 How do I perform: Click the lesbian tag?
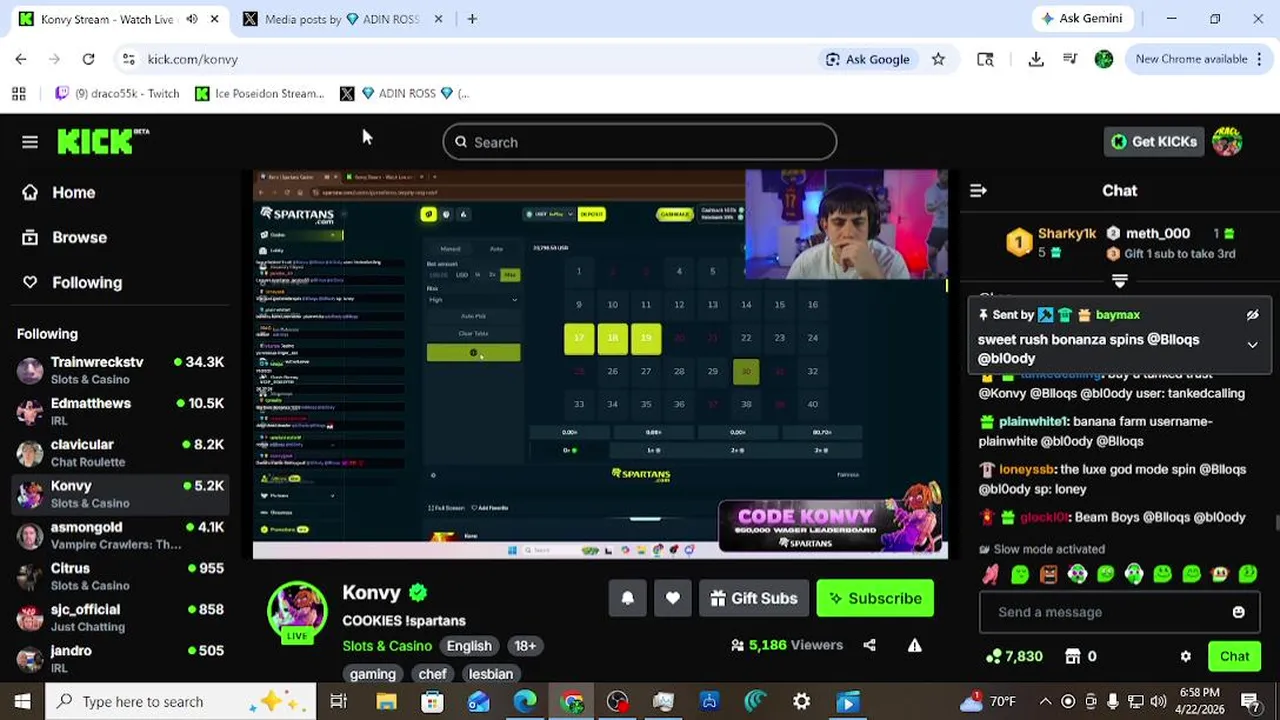490,673
